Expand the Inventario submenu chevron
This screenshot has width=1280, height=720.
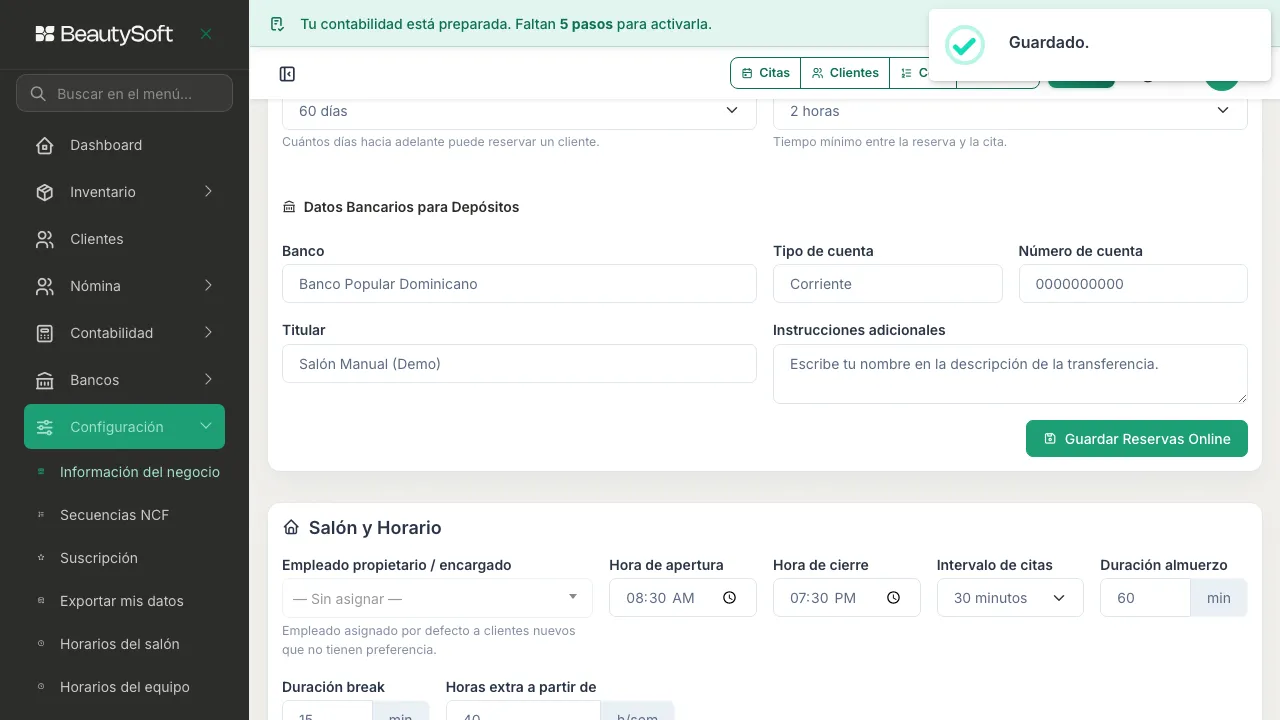tap(208, 192)
